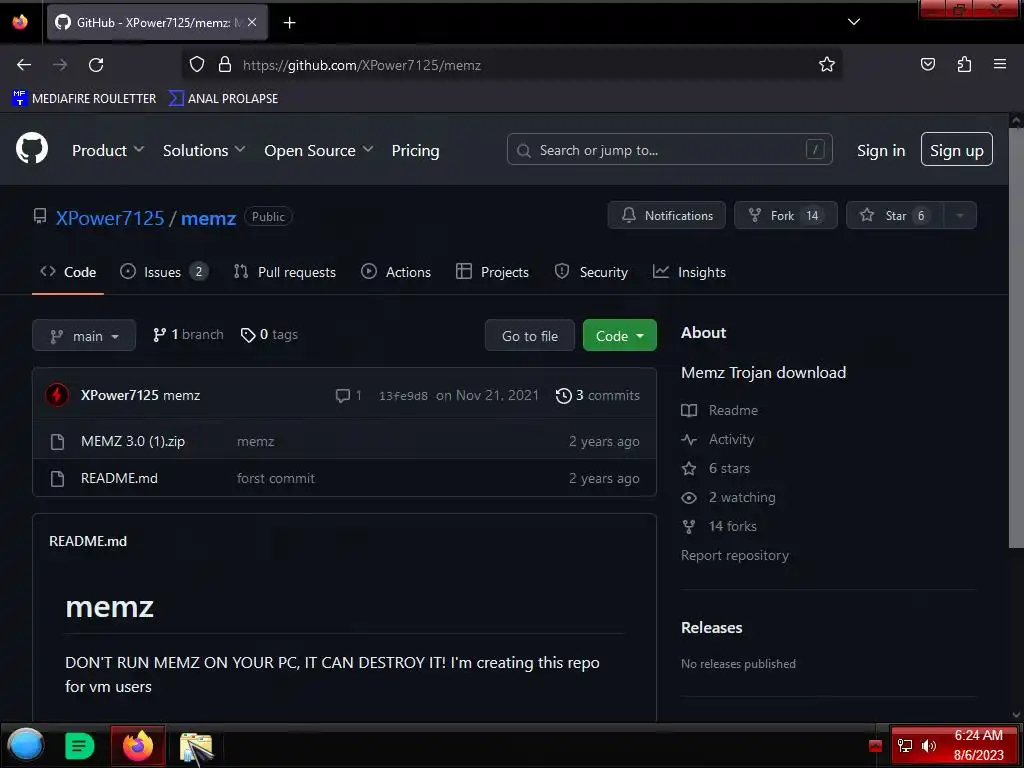
Task: Open the second bookmark in the bookmarks bar
Action: [223, 99]
